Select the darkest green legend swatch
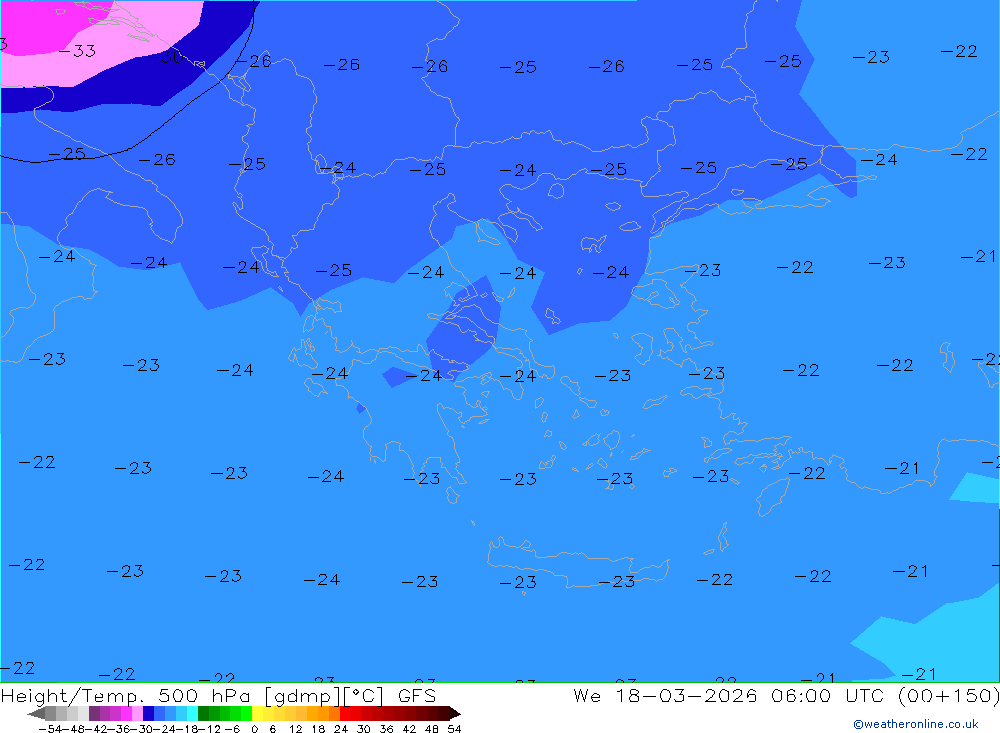The image size is (1000, 733). [x=203, y=714]
